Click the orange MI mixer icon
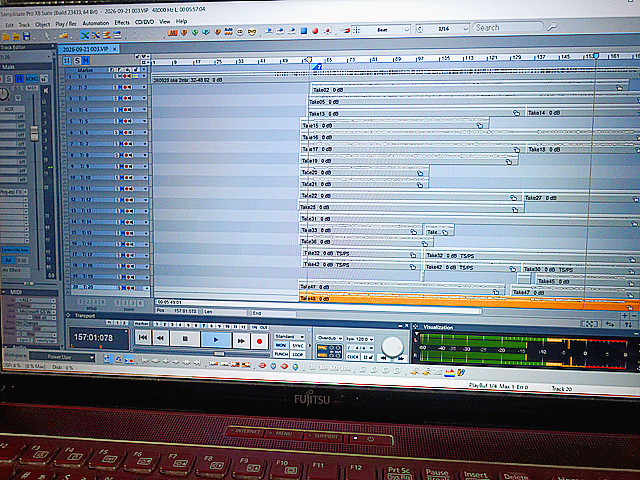The height and width of the screenshot is (480, 640). [173, 33]
